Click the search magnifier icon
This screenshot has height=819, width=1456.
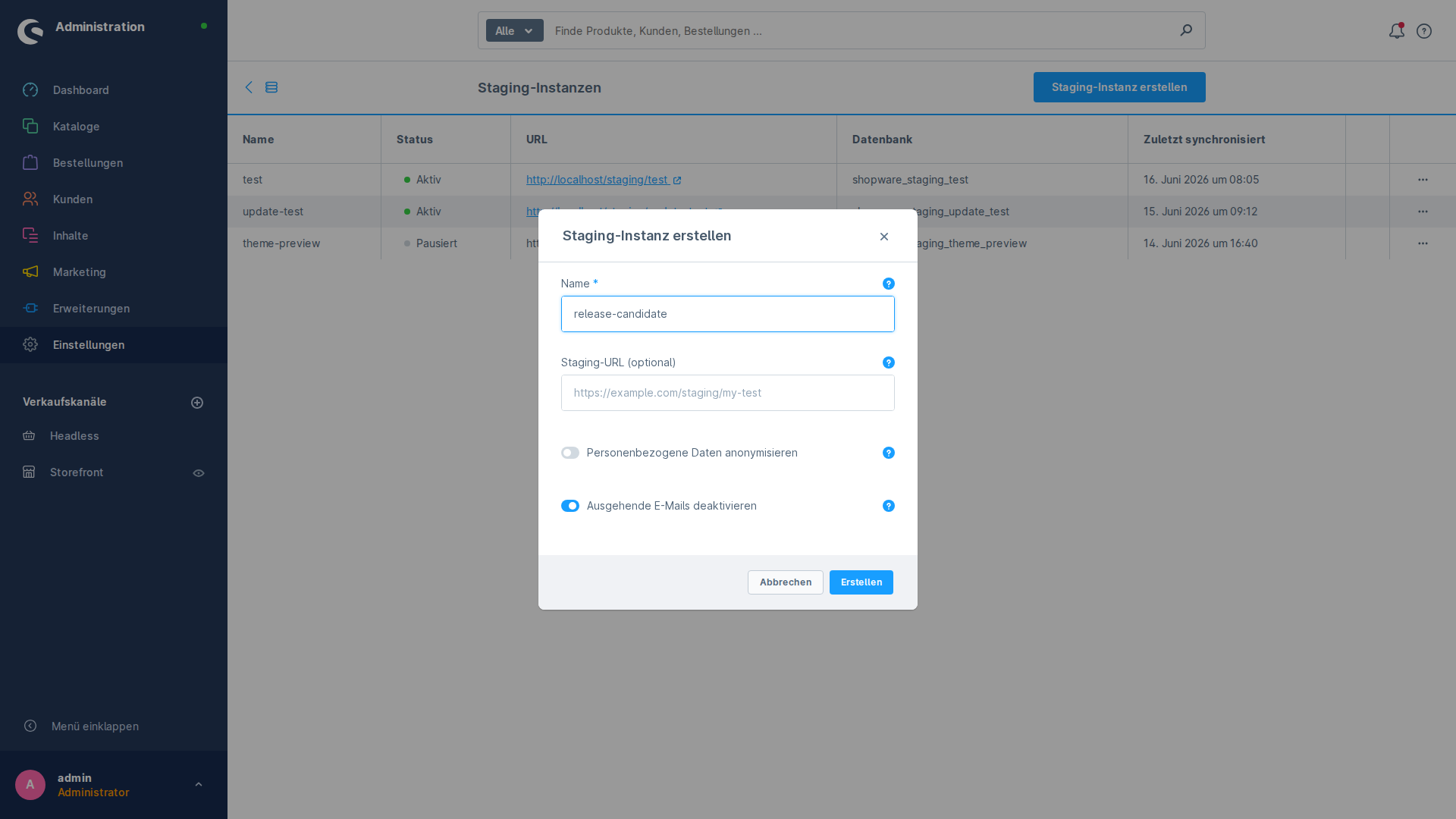(x=1186, y=30)
